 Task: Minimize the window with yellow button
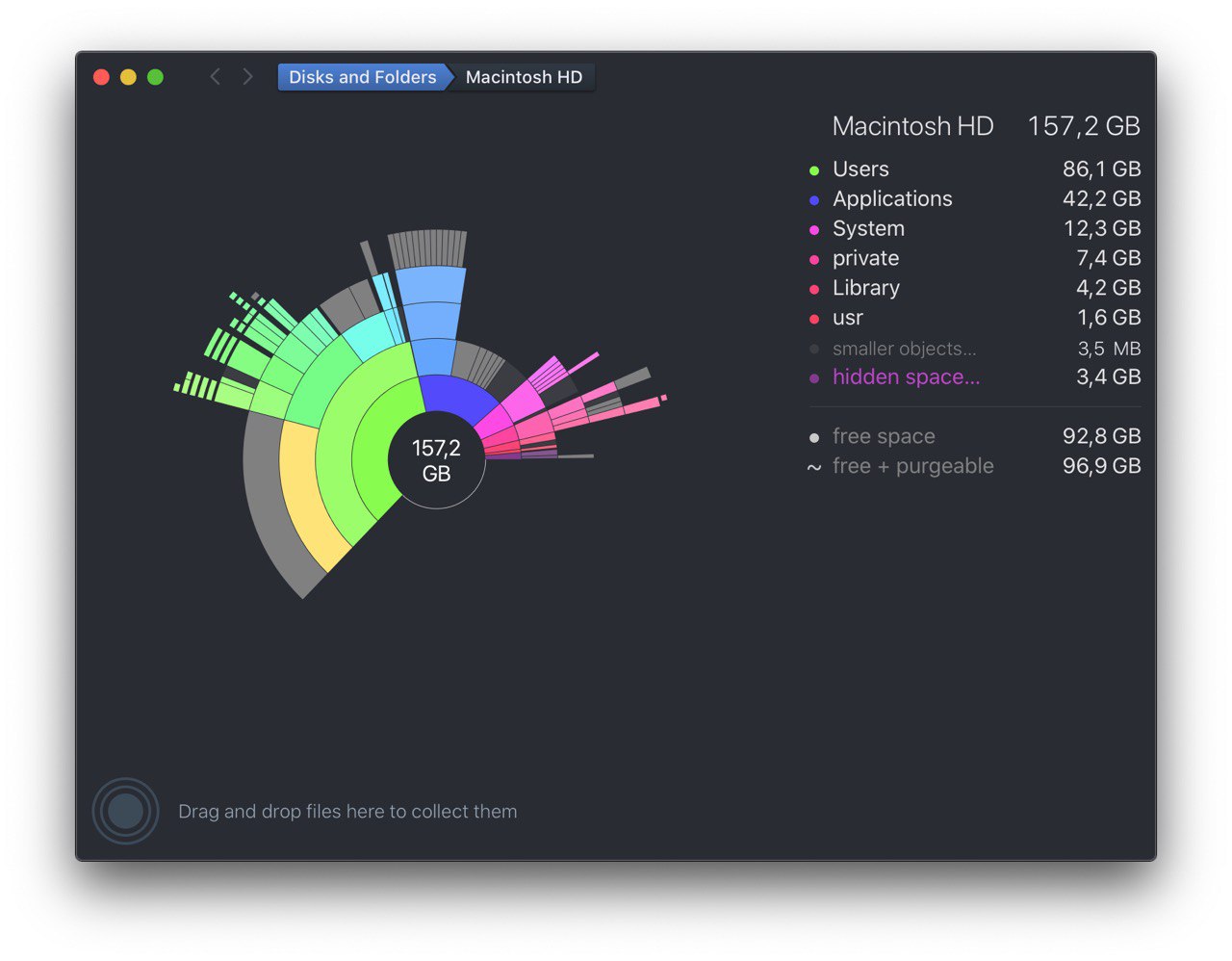(128, 77)
